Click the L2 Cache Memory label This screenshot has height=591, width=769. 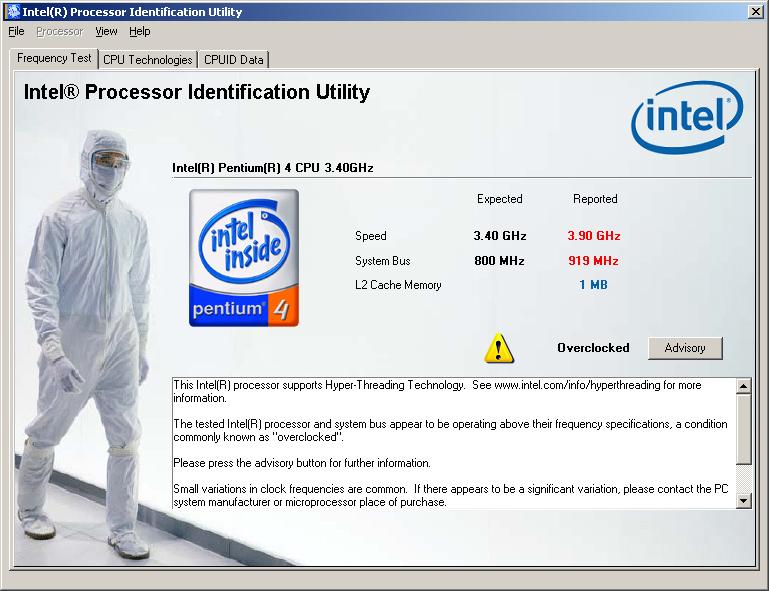pyautogui.click(x=398, y=285)
